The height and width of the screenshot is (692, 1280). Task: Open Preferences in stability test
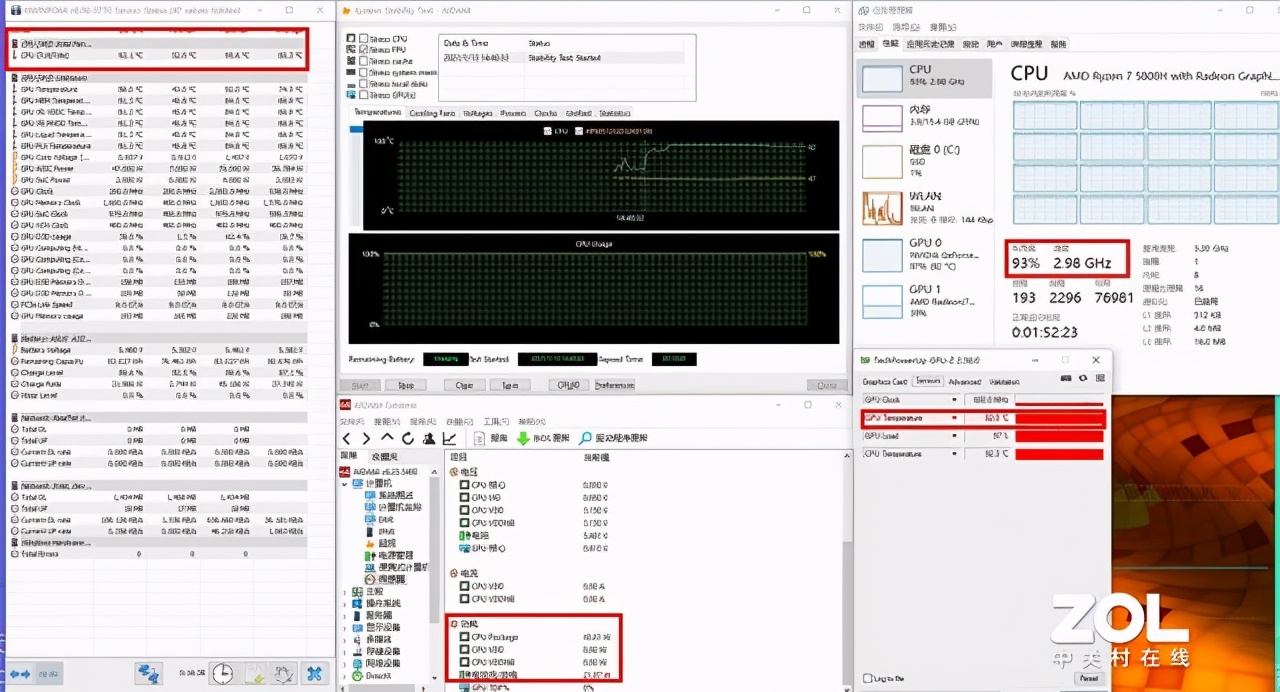coord(615,385)
